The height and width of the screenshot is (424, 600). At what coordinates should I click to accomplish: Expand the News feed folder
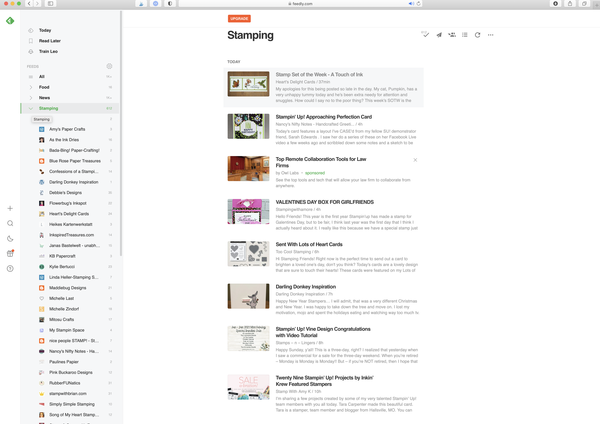30,98
